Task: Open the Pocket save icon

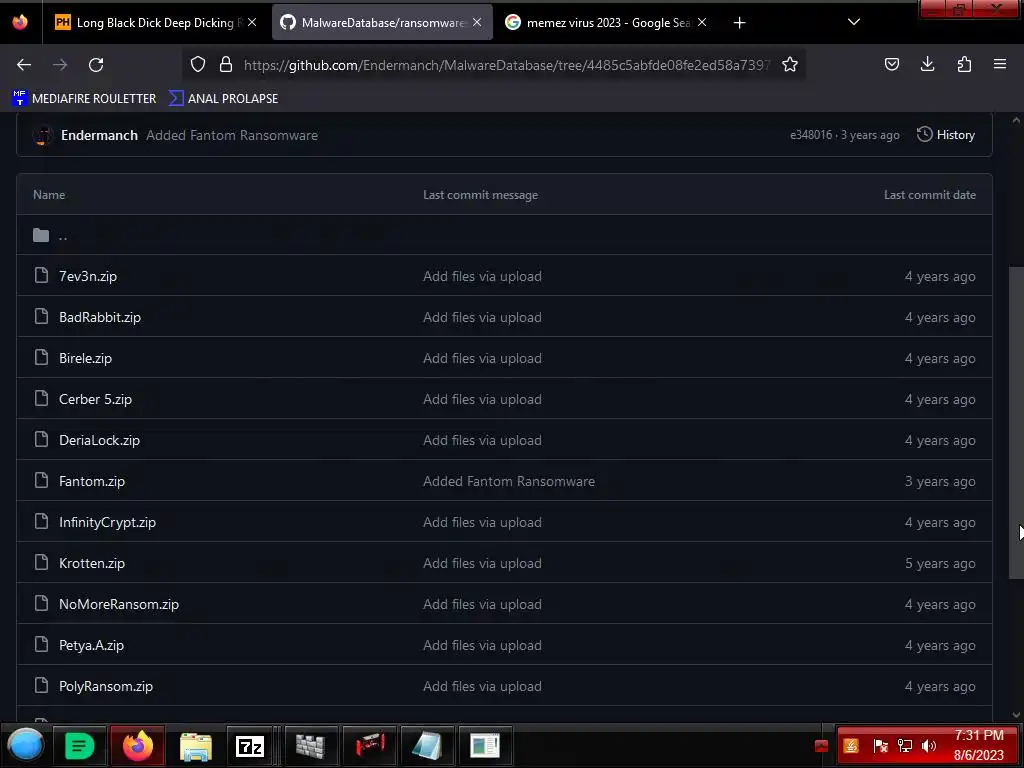Action: [891, 64]
